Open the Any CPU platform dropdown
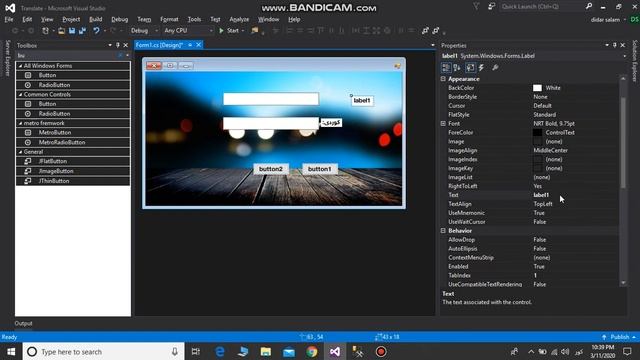Image resolution: width=640 pixels, height=360 pixels. (x=188, y=31)
